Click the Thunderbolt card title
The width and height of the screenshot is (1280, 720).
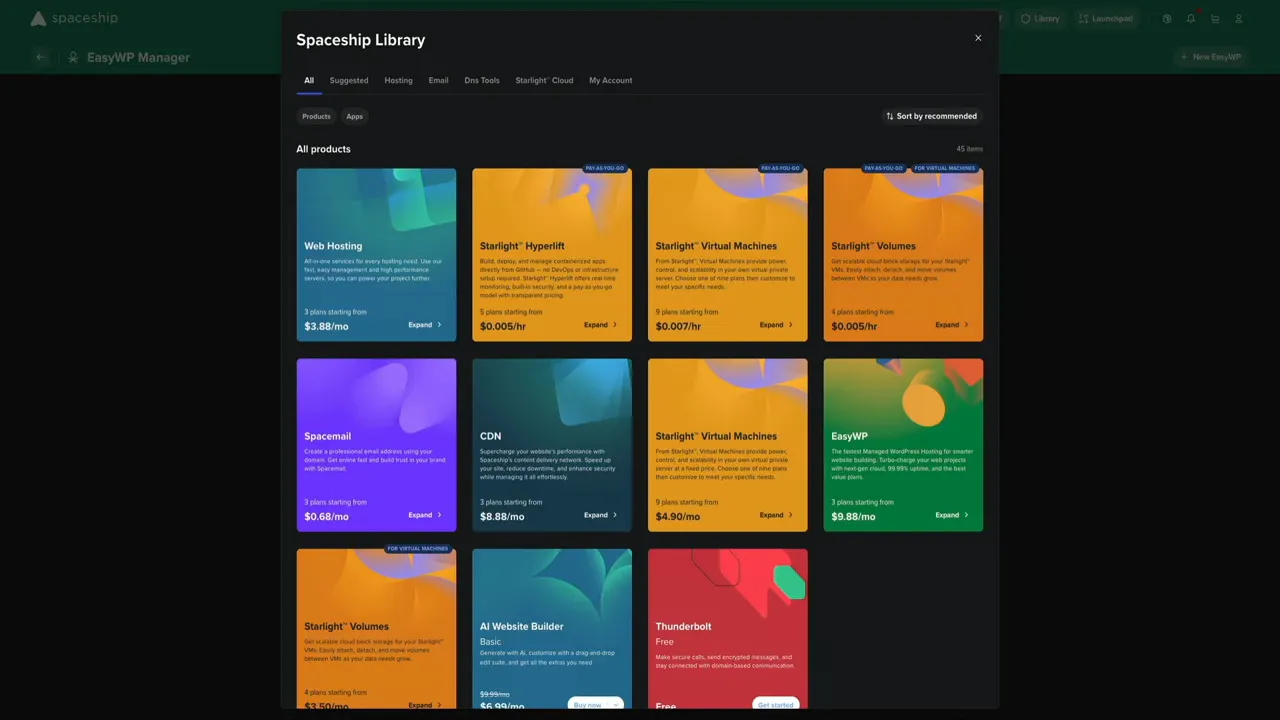coord(683,626)
